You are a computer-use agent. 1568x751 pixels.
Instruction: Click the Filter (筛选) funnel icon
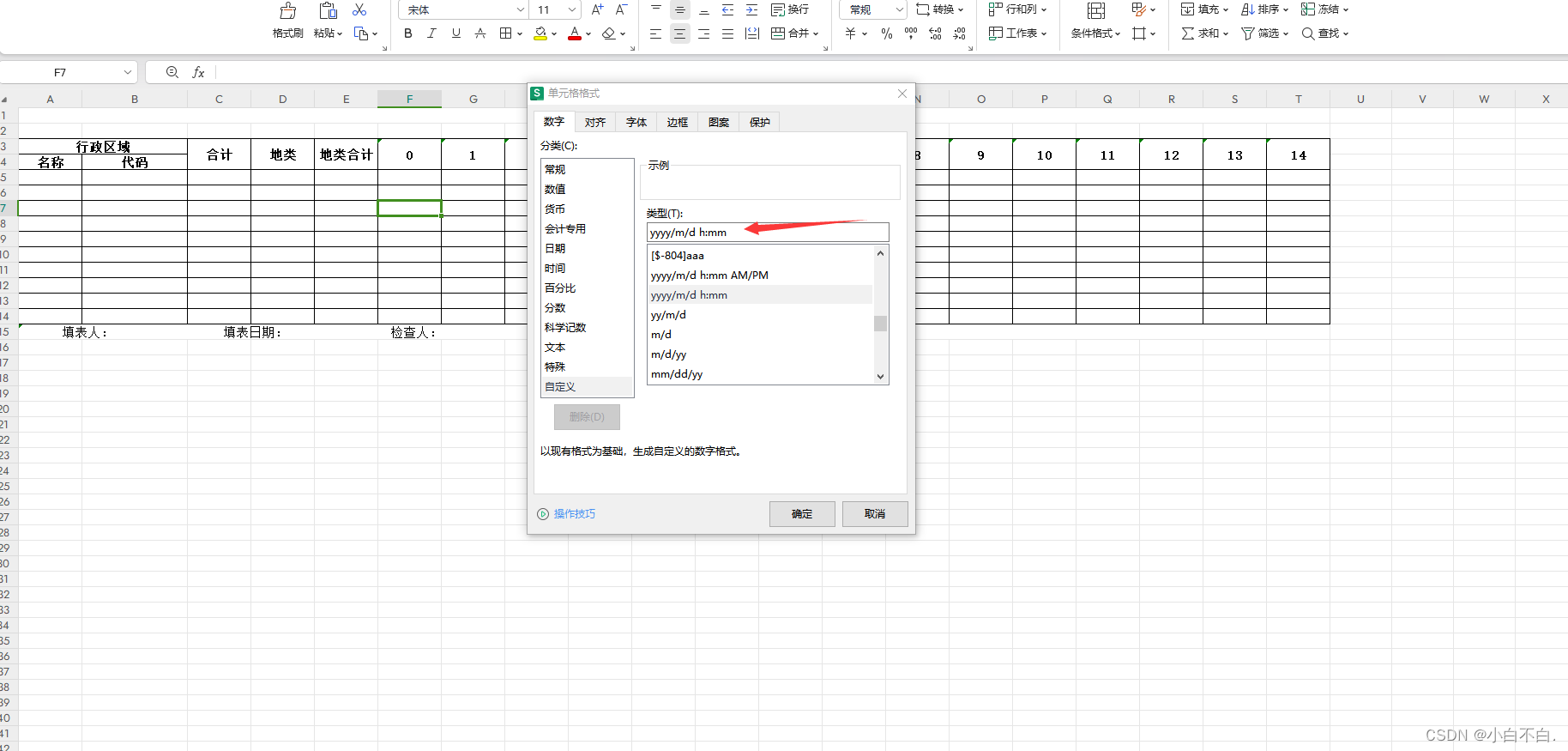[1248, 33]
